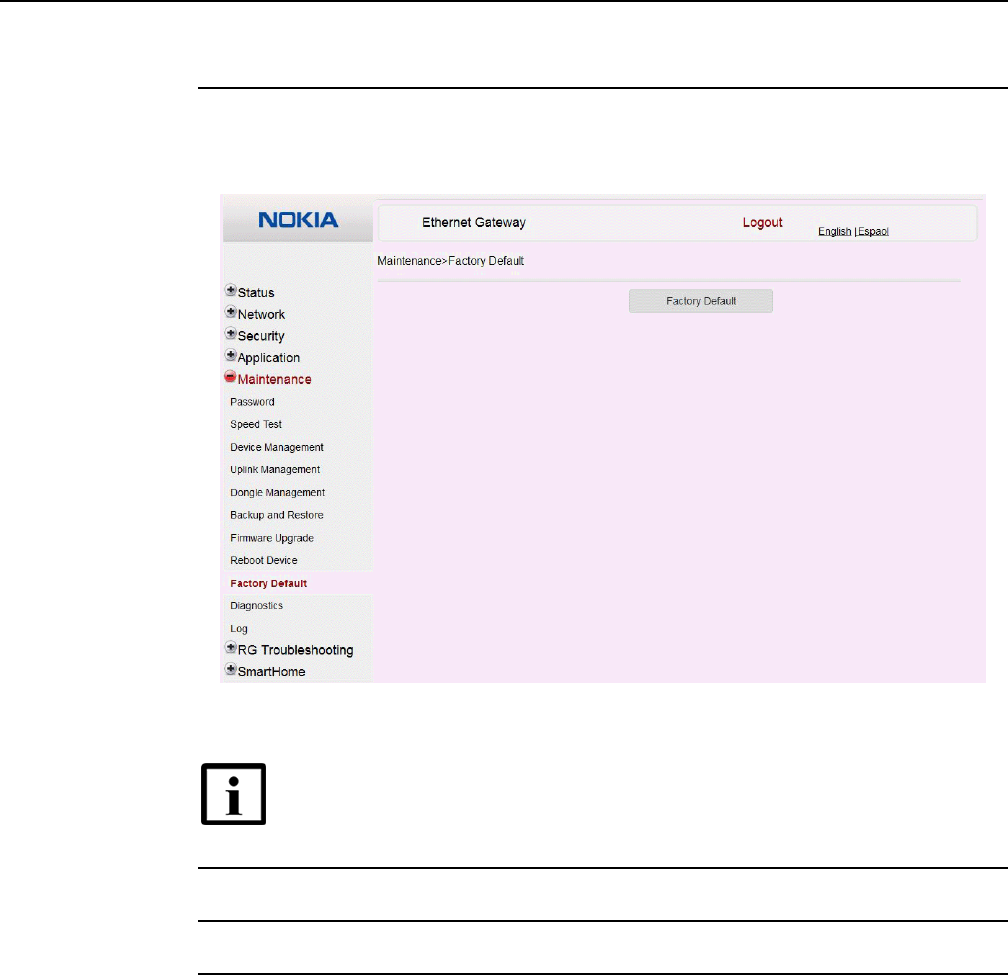Select Factory Default in sidebar
The image size is (1008, 975).
tap(269, 584)
